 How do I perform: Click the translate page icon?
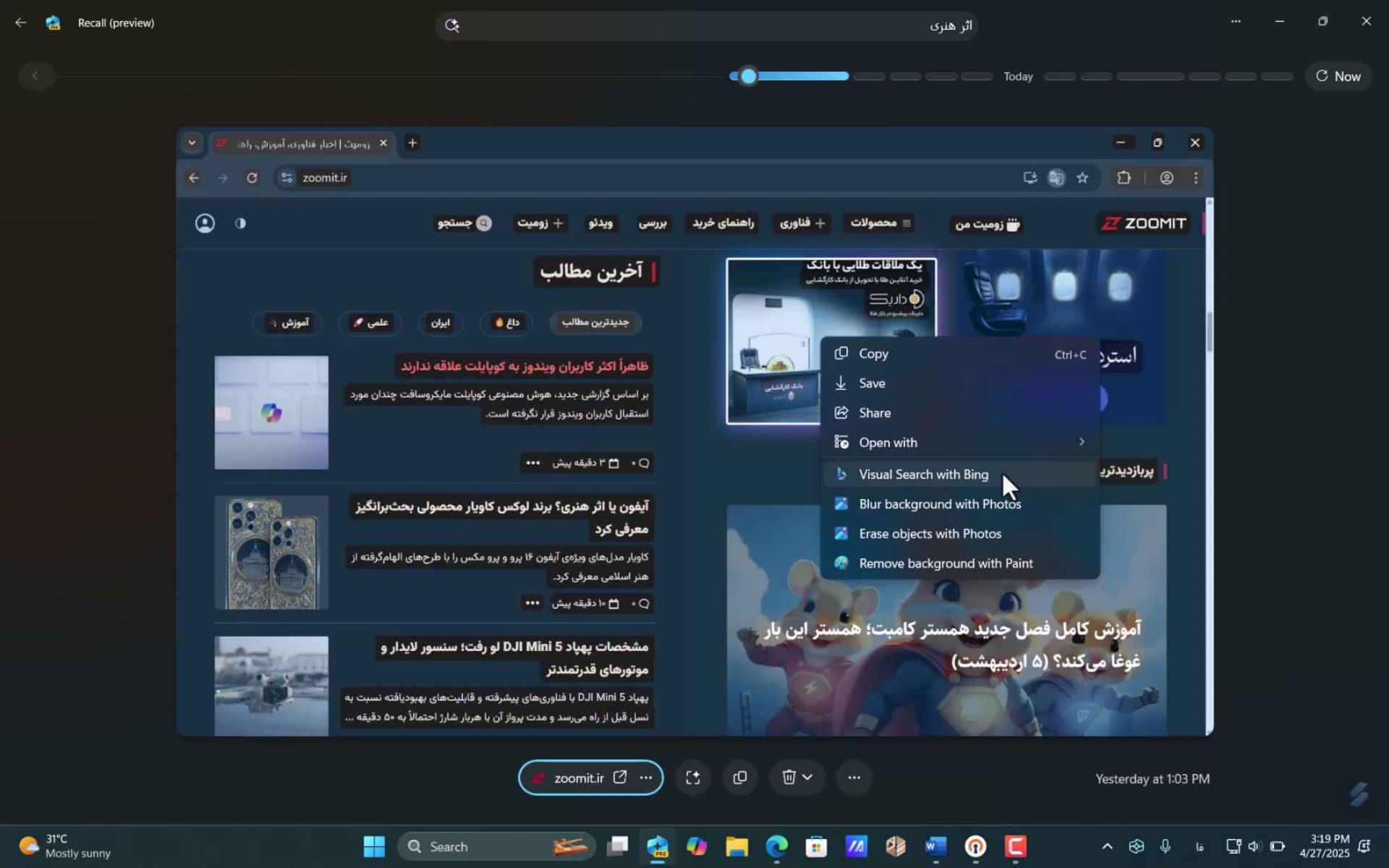[x=1056, y=178]
